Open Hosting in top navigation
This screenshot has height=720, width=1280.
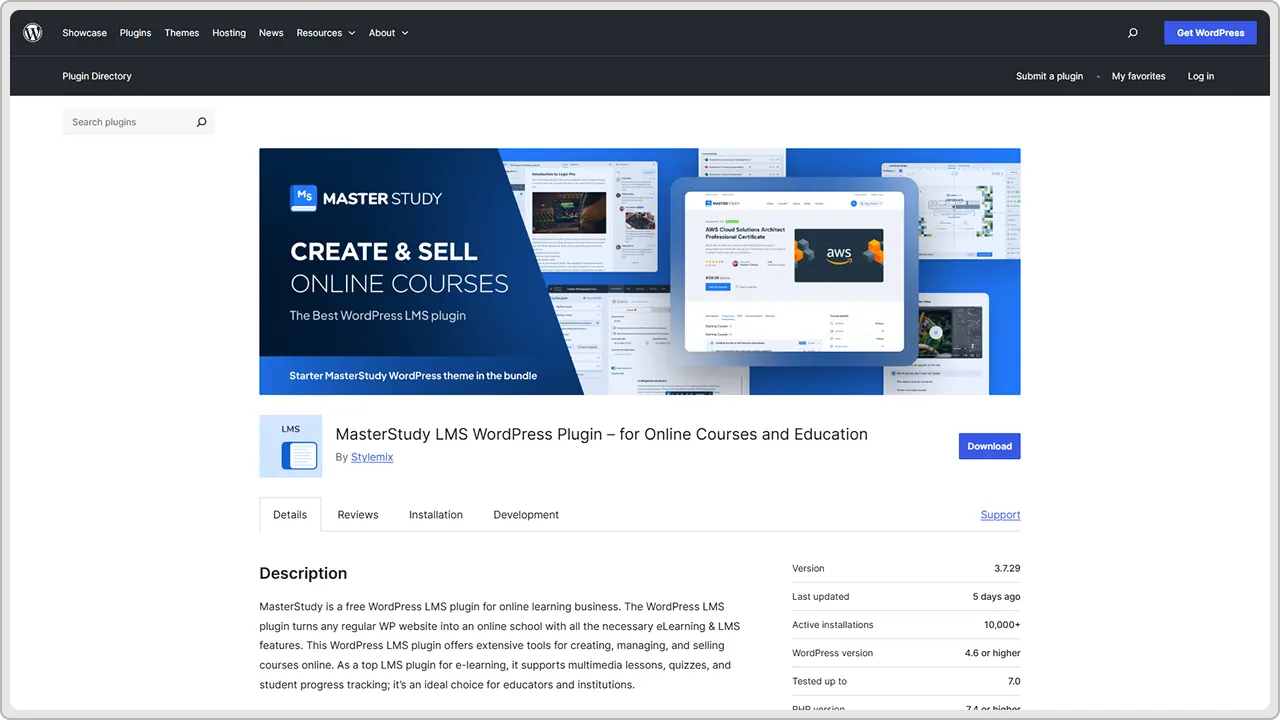229,33
